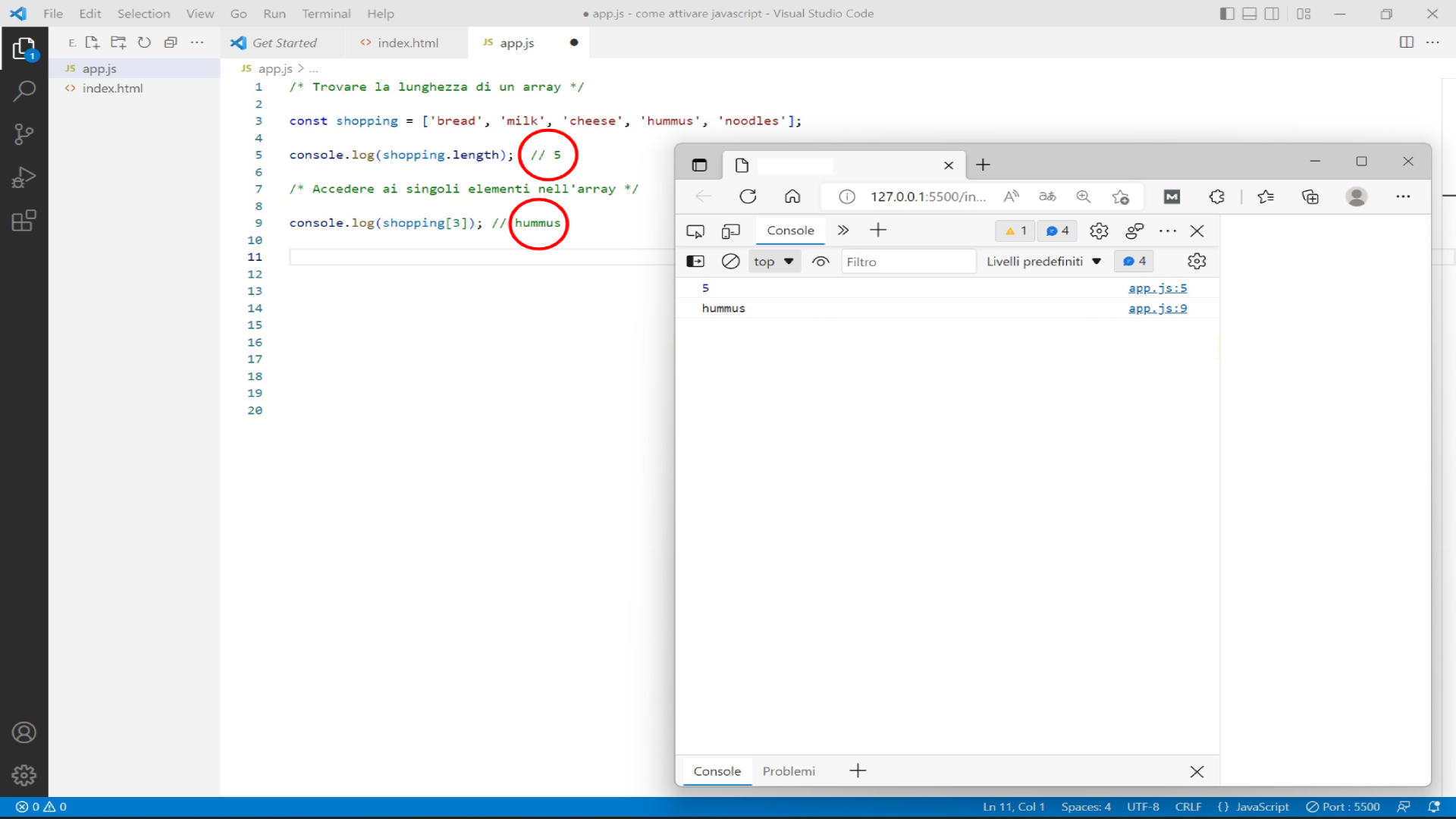Toggle the console sidebar panel
1456x819 pixels.
click(695, 262)
